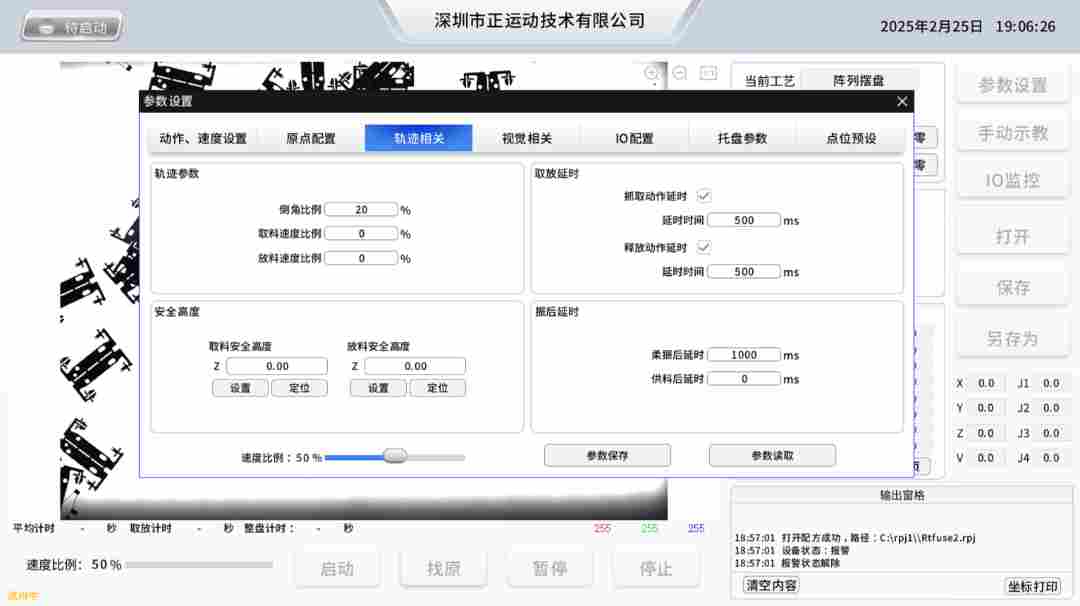1080x606 pixels.
Task: Click the 待启动 status button
Action: coord(72,28)
